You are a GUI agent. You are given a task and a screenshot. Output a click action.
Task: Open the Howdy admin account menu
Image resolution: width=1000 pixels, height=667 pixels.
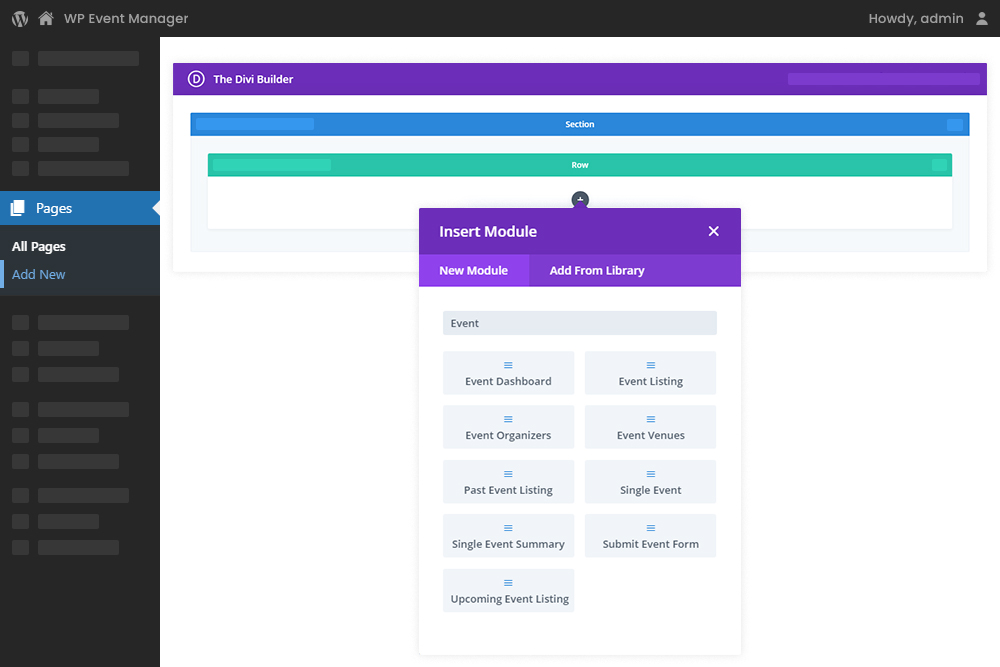pyautogui.click(x=928, y=17)
